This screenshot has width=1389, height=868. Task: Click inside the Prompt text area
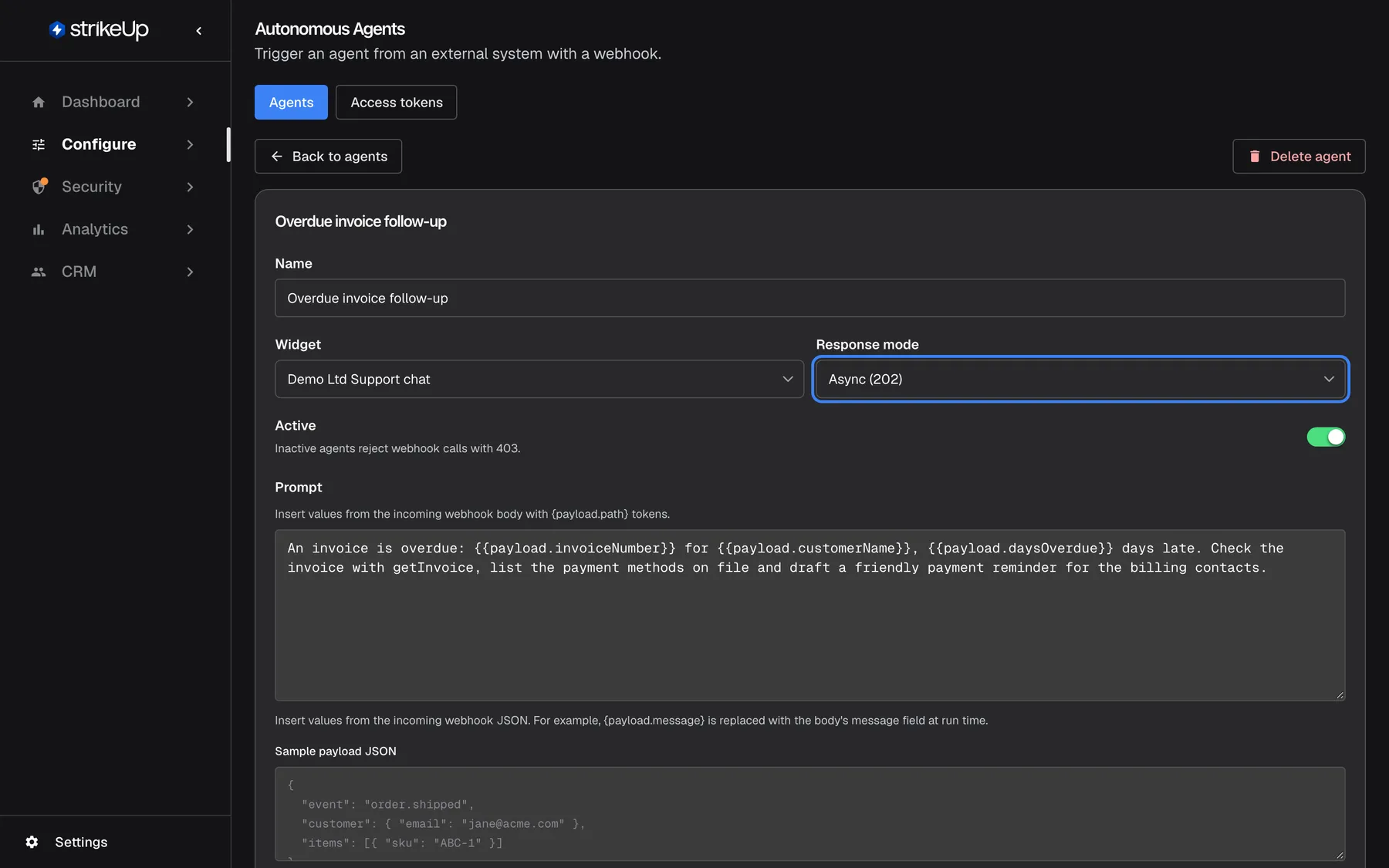click(x=809, y=615)
